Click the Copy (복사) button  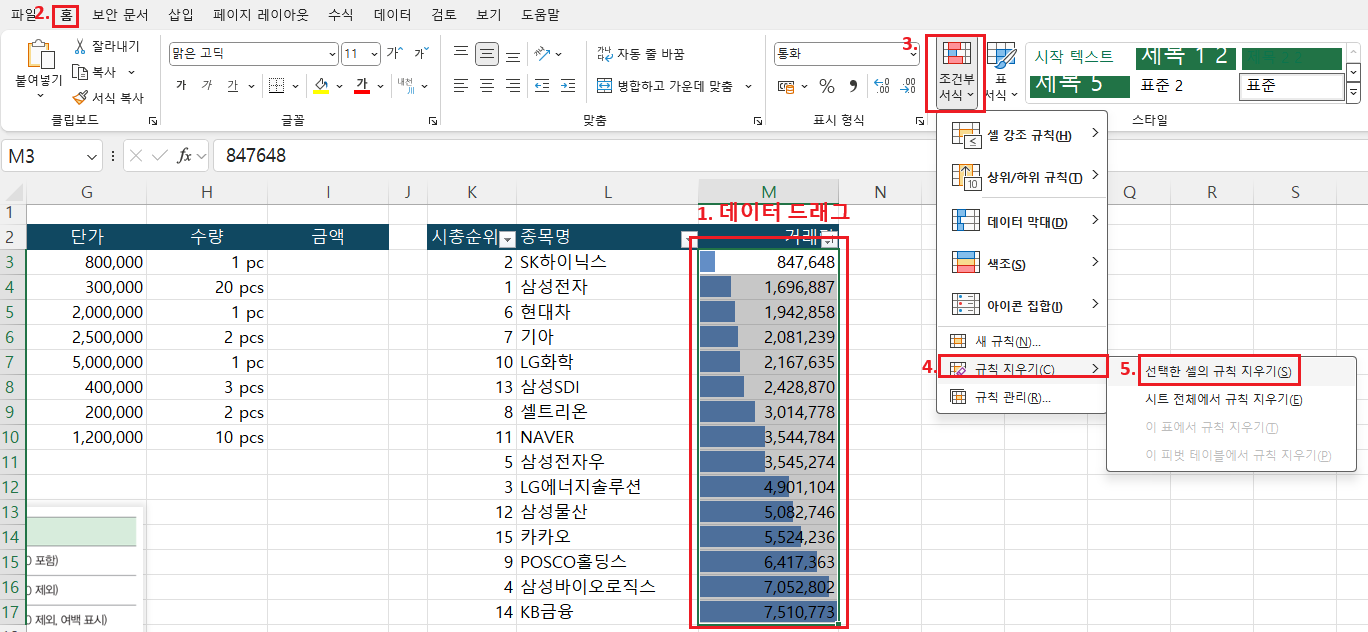pos(96,72)
